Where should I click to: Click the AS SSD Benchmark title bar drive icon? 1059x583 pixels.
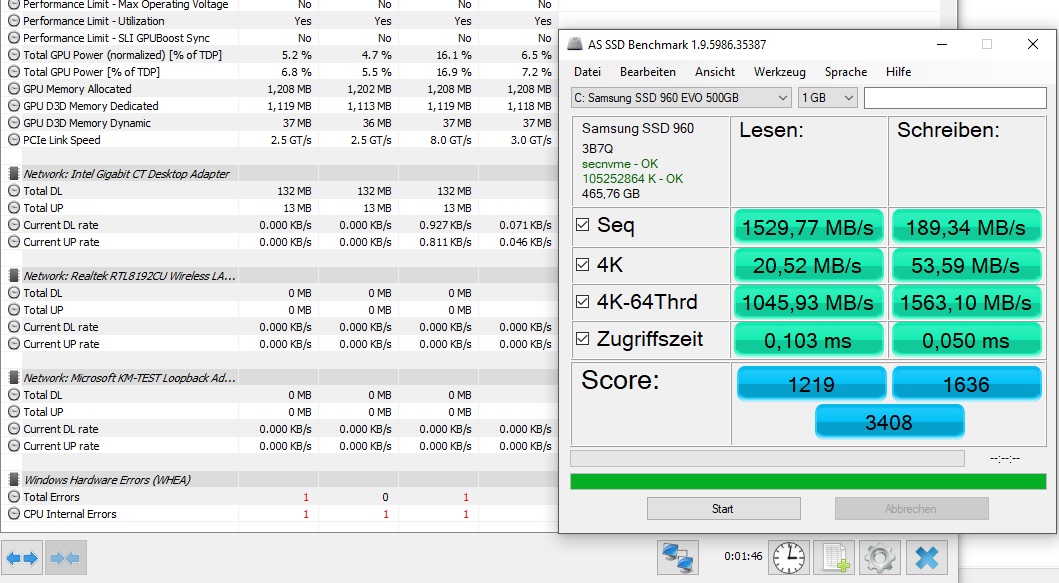pos(575,45)
